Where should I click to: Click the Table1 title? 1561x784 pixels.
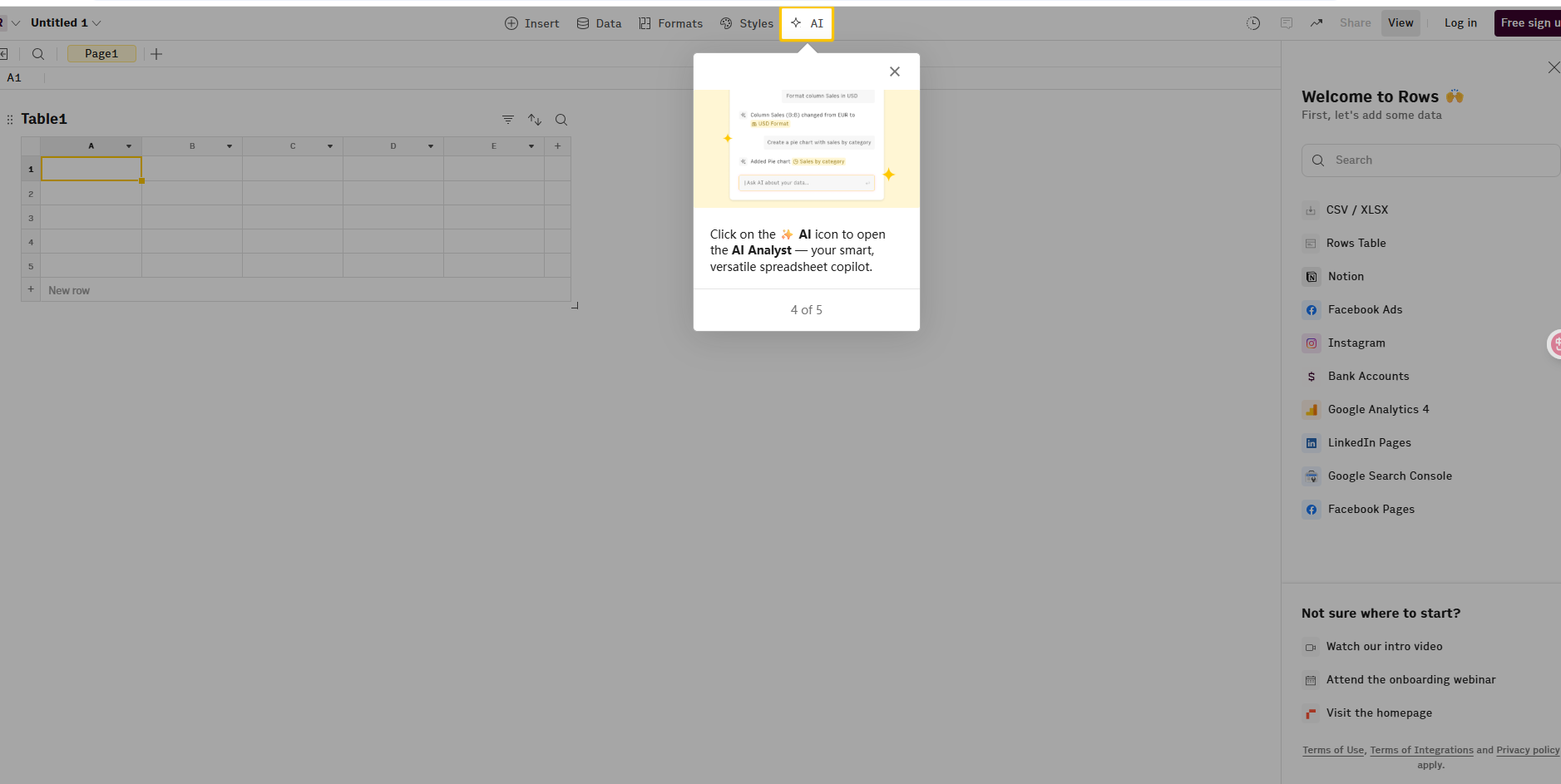44,119
